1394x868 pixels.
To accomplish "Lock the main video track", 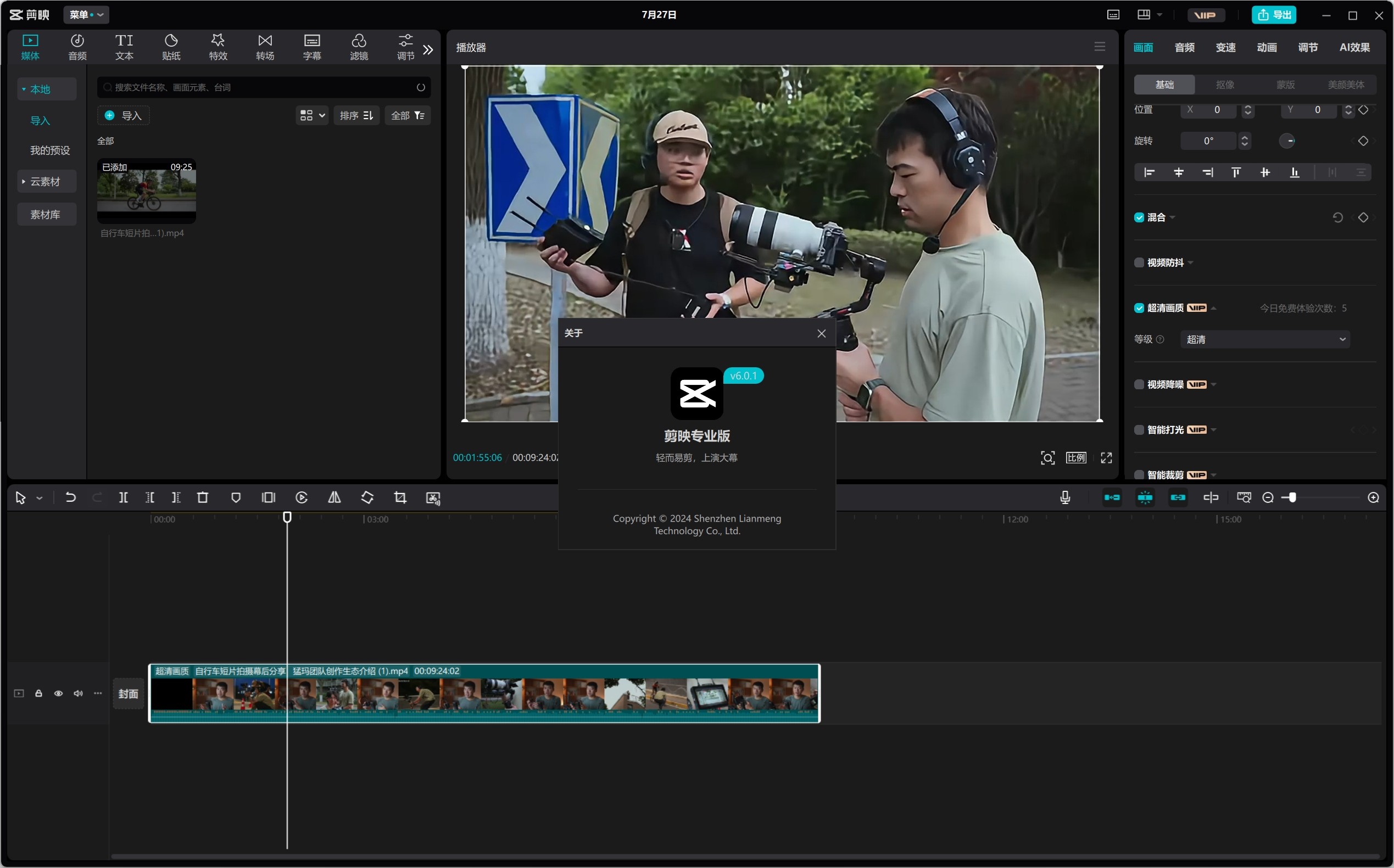I will coord(38,693).
